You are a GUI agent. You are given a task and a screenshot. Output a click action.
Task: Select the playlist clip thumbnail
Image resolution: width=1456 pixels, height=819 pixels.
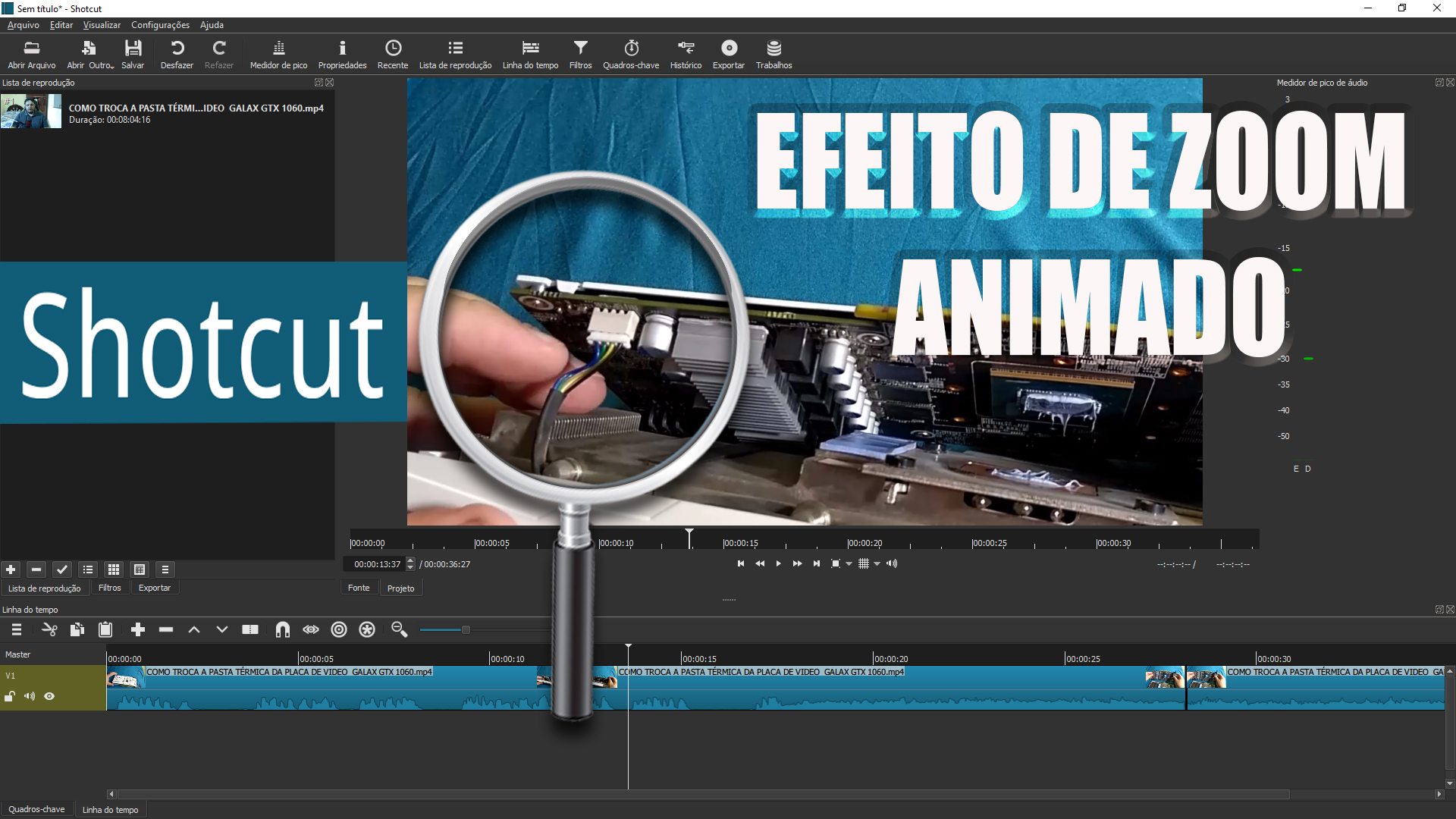pyautogui.click(x=31, y=112)
